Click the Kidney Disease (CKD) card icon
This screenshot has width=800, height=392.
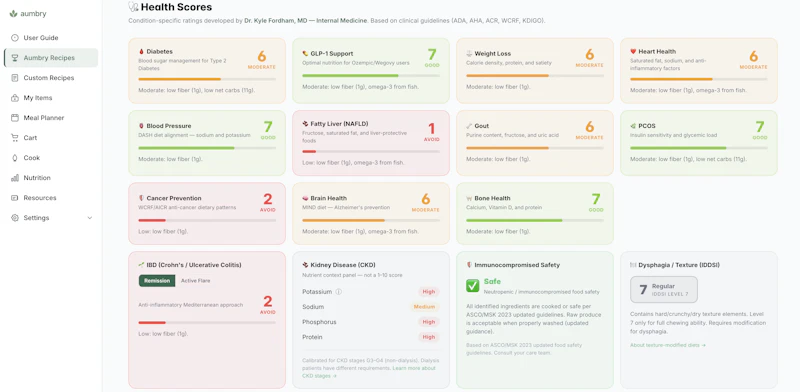(305, 265)
